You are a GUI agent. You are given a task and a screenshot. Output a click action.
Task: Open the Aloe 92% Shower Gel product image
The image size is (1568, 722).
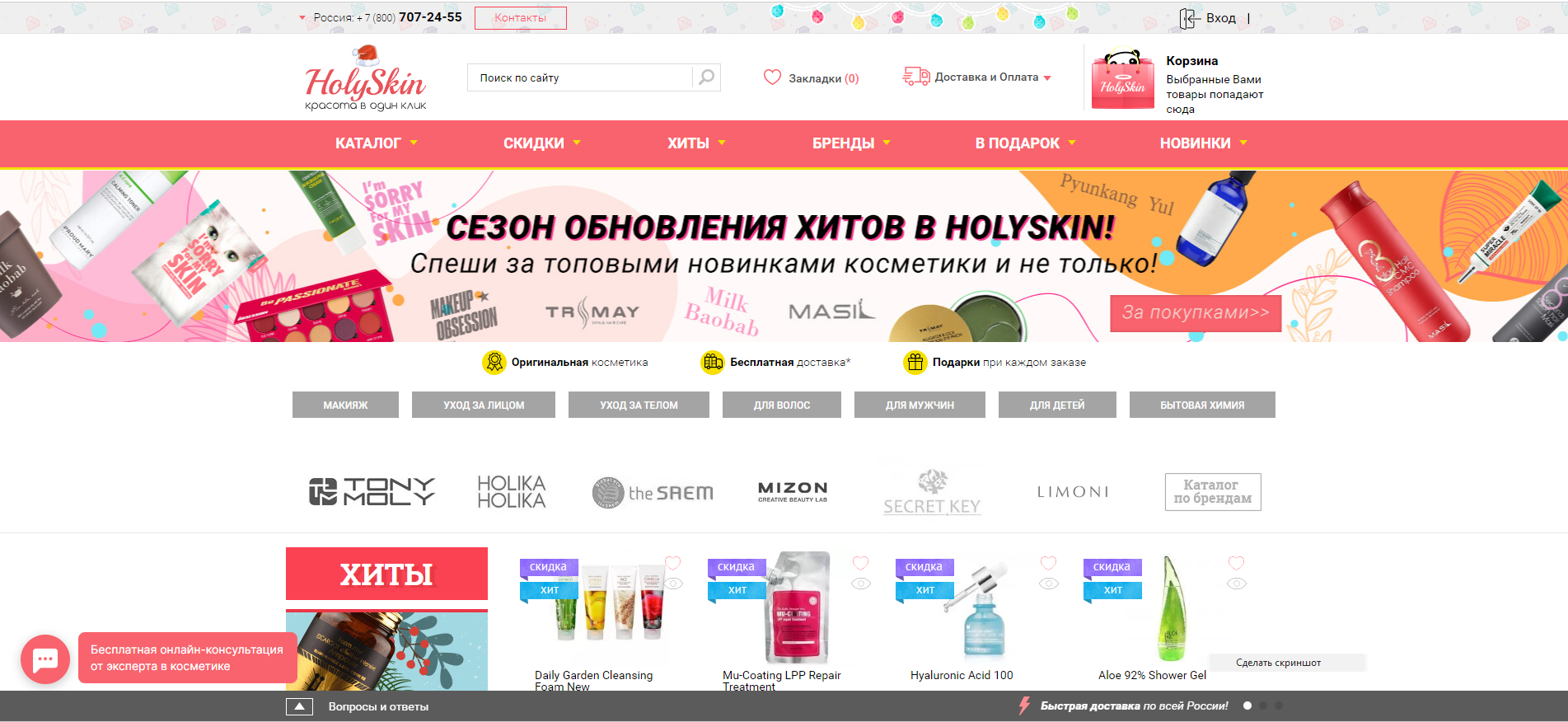[x=1172, y=608]
